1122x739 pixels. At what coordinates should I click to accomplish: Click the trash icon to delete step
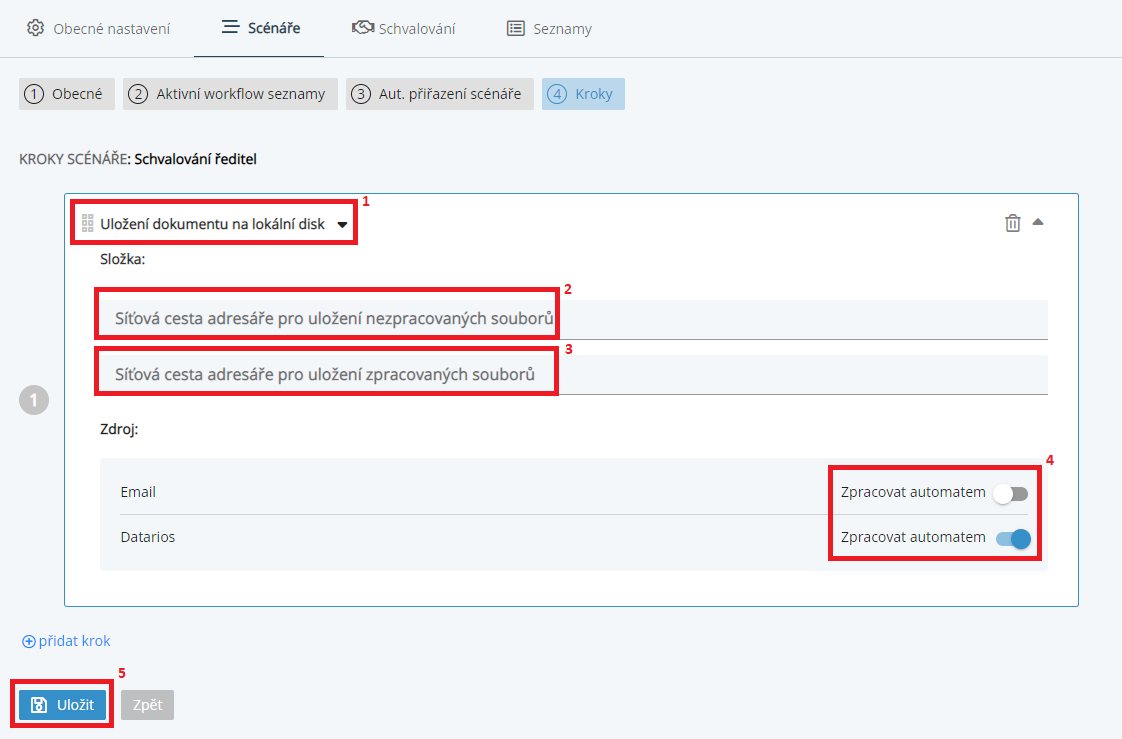1012,223
